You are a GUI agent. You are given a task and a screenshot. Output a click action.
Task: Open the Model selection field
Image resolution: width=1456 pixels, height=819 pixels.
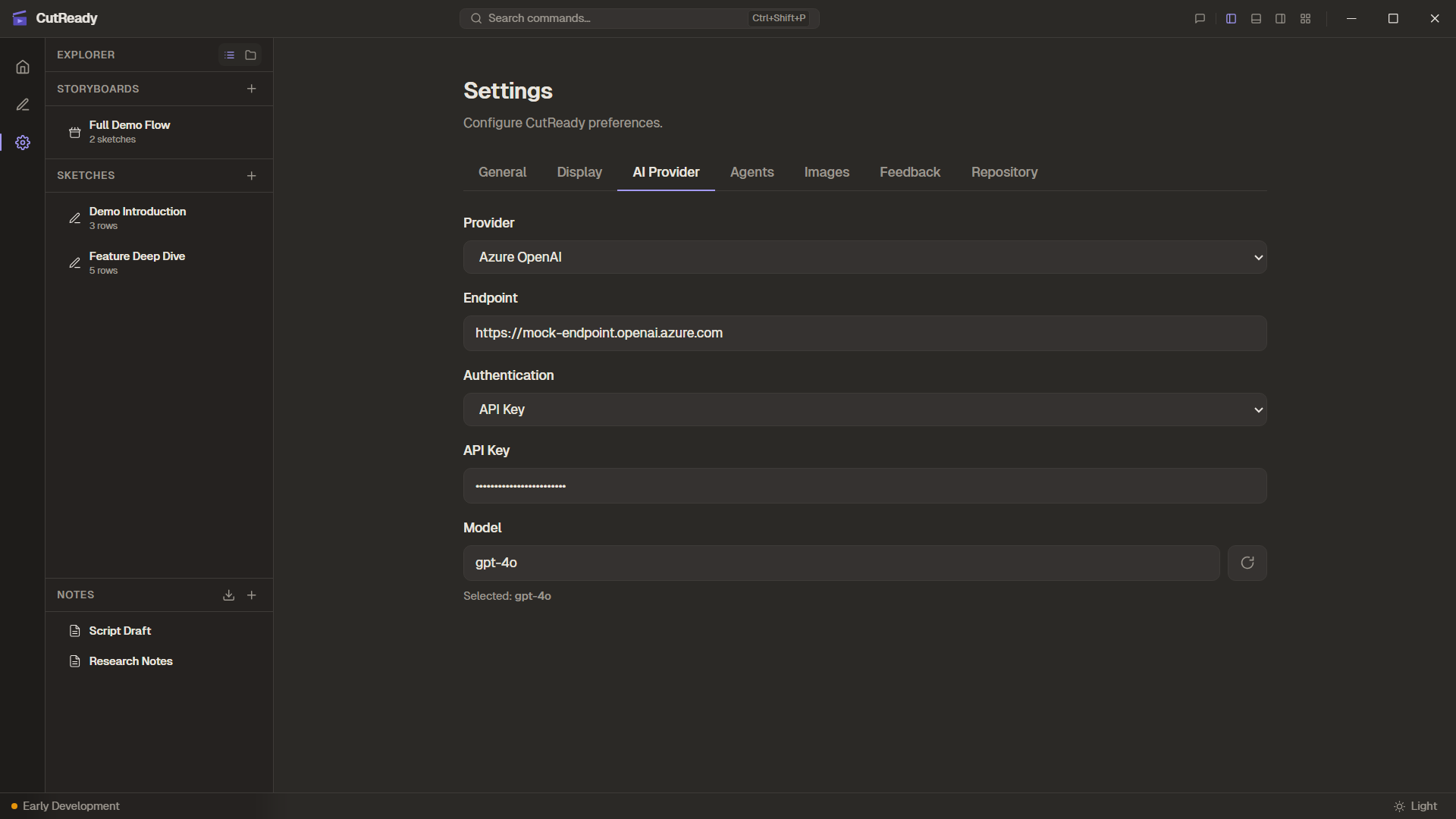(839, 563)
